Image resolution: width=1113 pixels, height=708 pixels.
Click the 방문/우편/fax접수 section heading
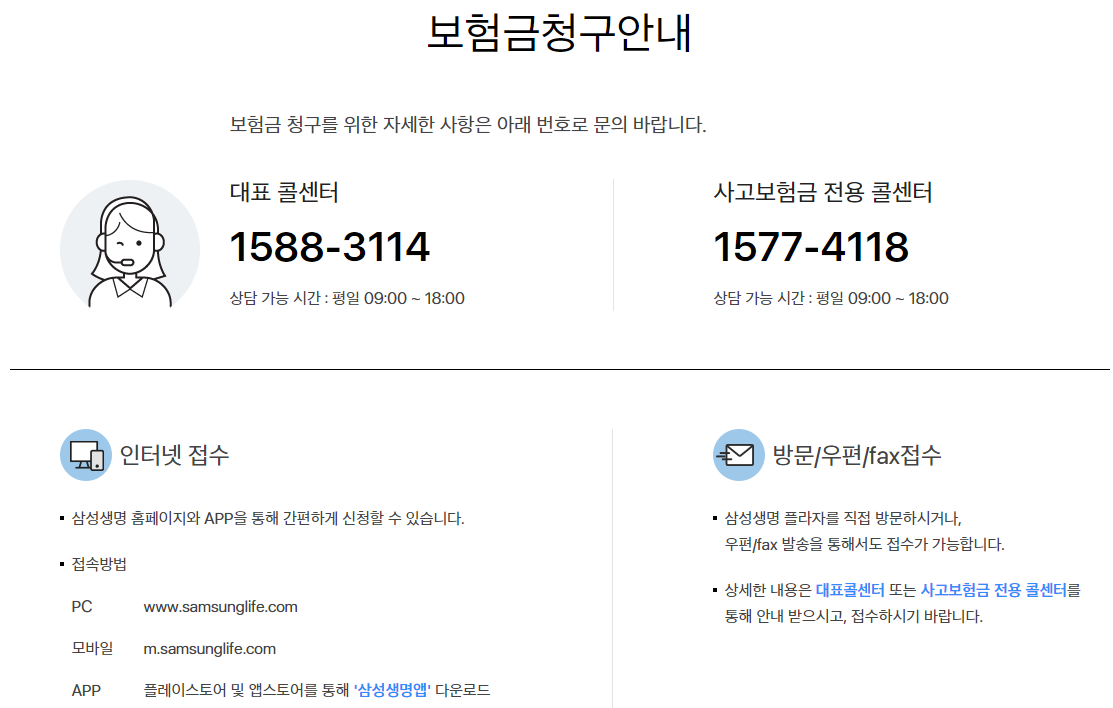857,454
